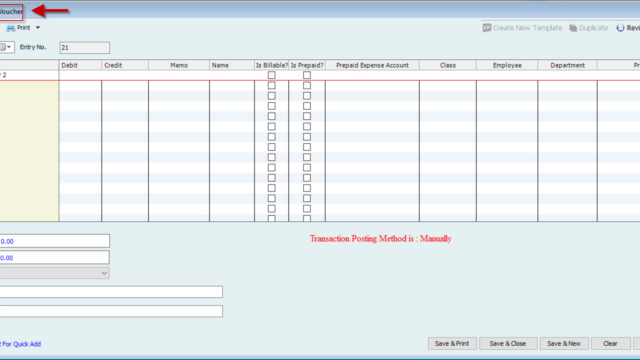Click the Duplicate icon
The height and width of the screenshot is (360, 640).
(573, 28)
